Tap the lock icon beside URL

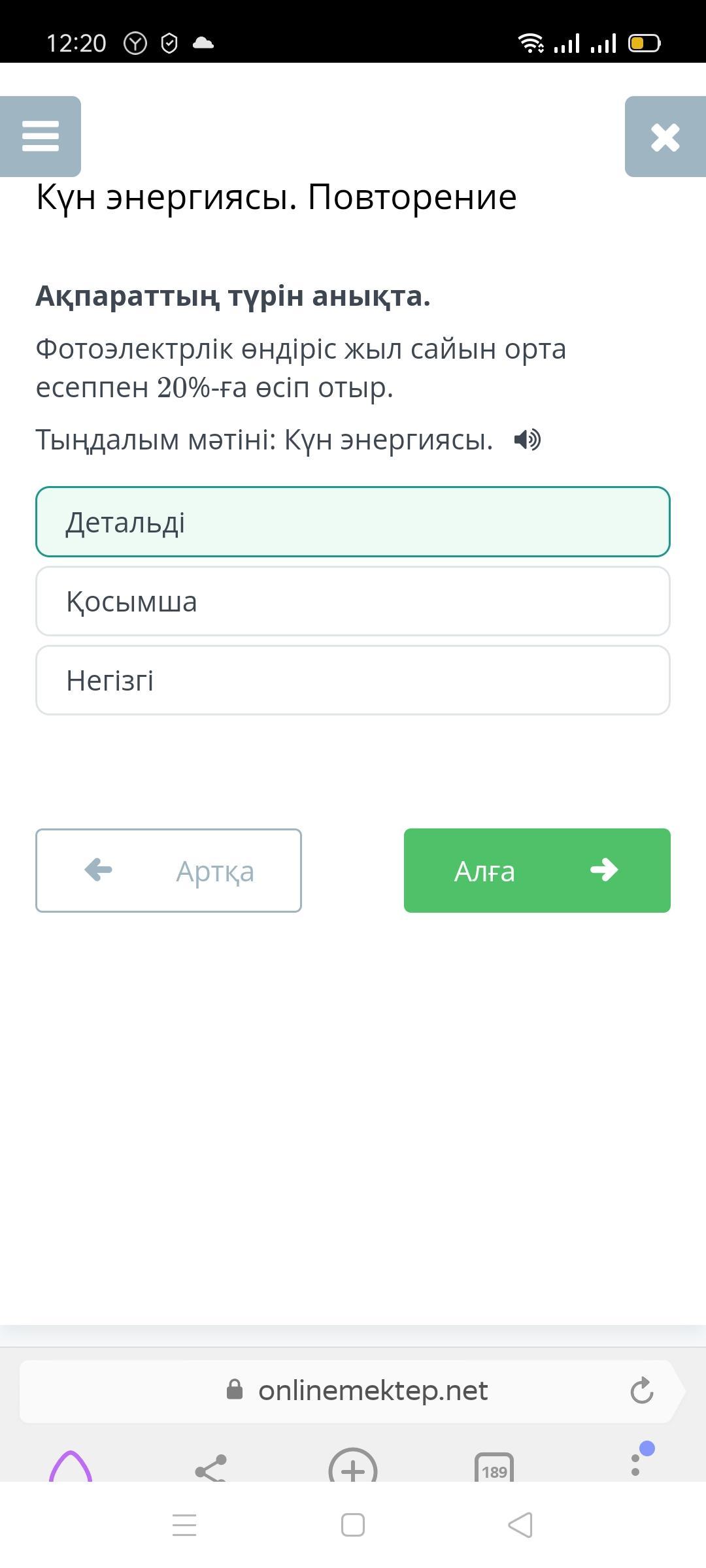[x=235, y=1390]
